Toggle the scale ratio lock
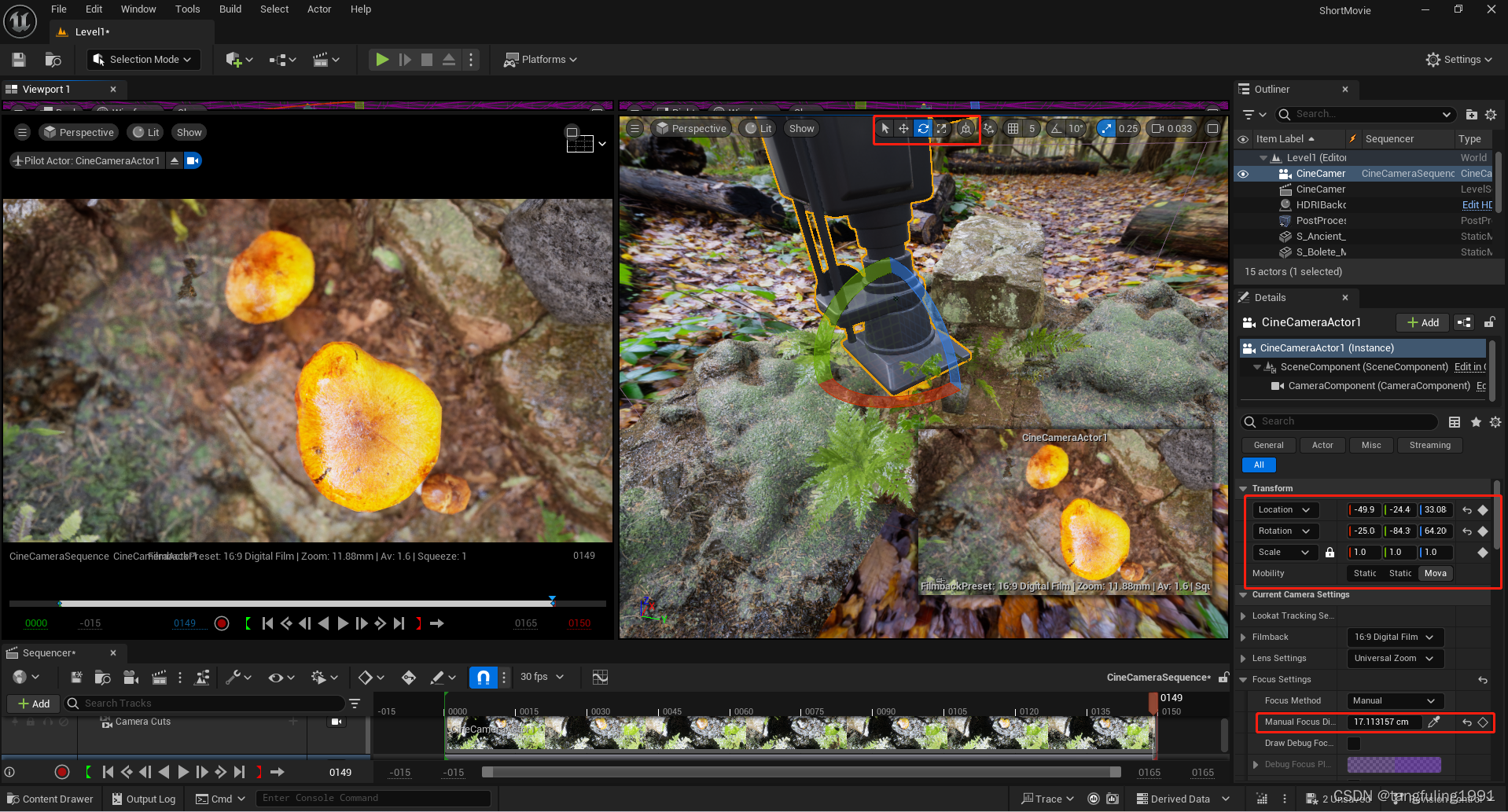 coord(1330,553)
